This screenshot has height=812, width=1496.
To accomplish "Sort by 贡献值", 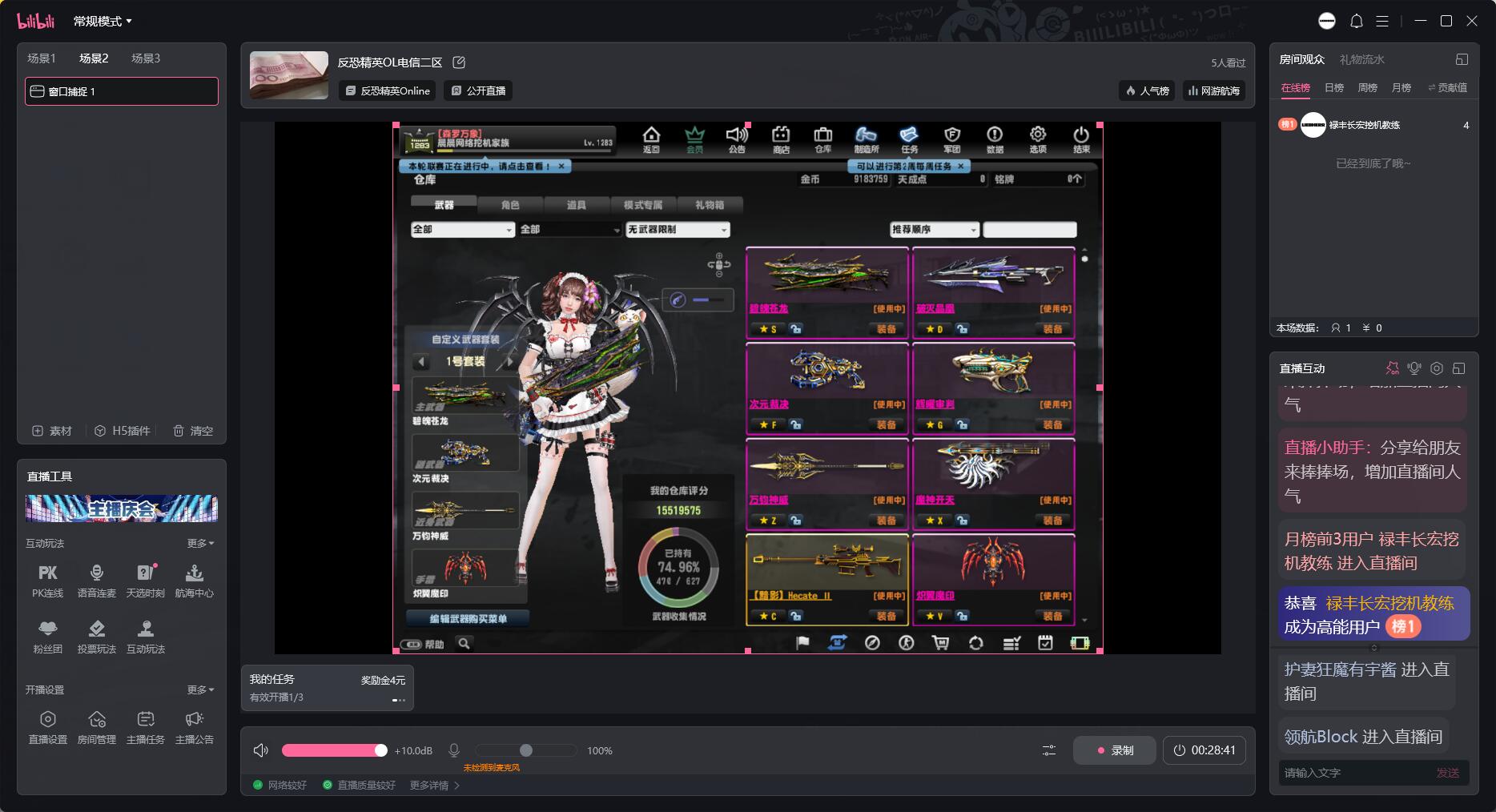I will point(1448,88).
